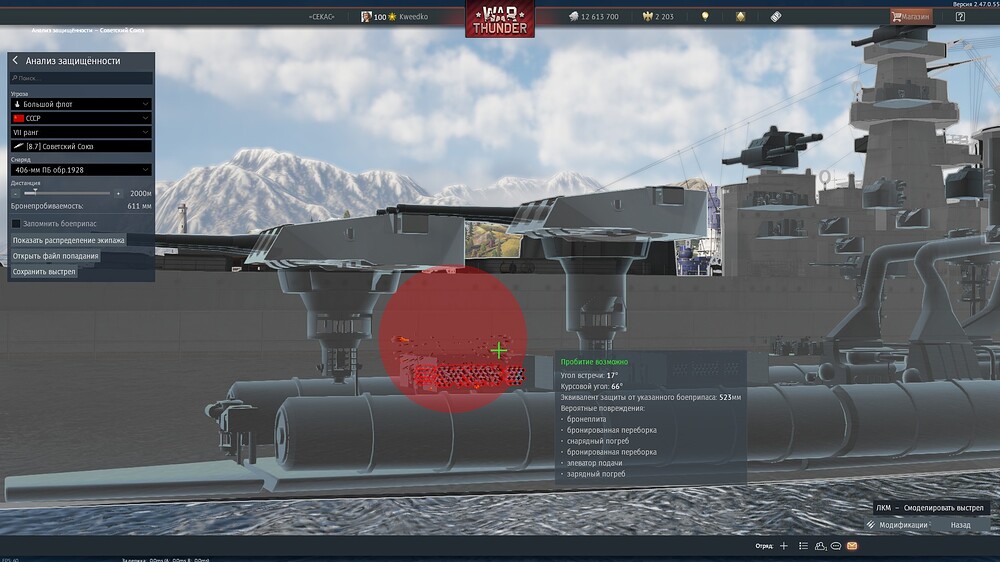Tick the Запомнить боеприпас checkbox
Screen dimensions: 1000x562
(x=16, y=223)
